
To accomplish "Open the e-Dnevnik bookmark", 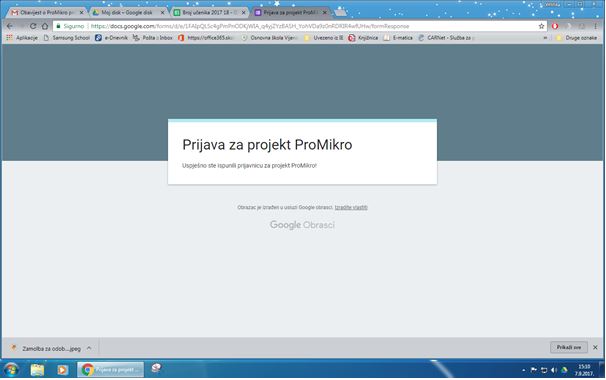I will 111,38.
